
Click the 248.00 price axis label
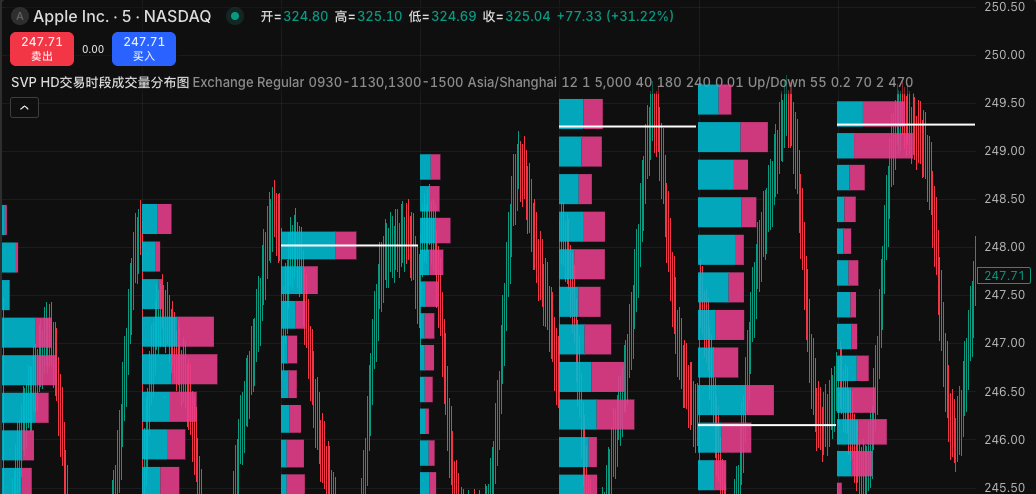1005,247
